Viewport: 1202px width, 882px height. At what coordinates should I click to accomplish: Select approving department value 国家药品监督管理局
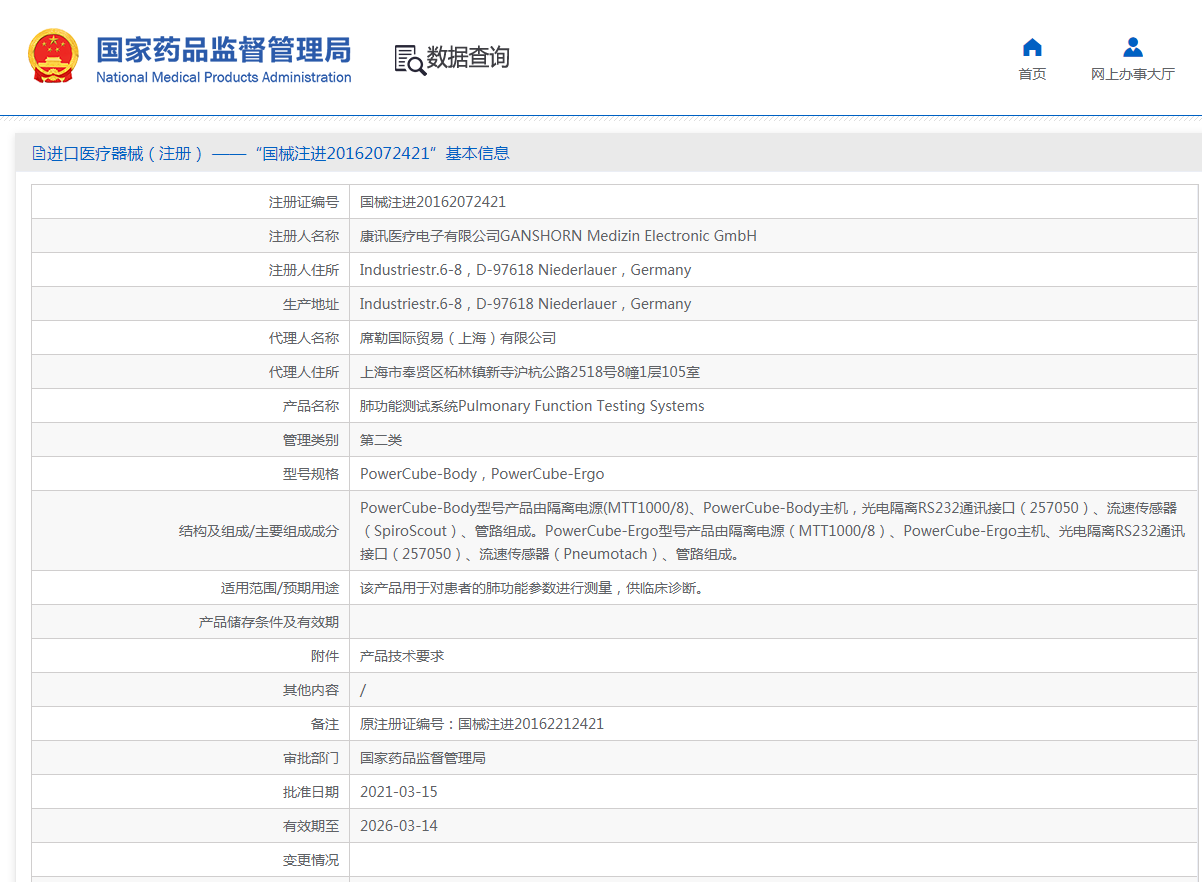[x=423, y=758]
